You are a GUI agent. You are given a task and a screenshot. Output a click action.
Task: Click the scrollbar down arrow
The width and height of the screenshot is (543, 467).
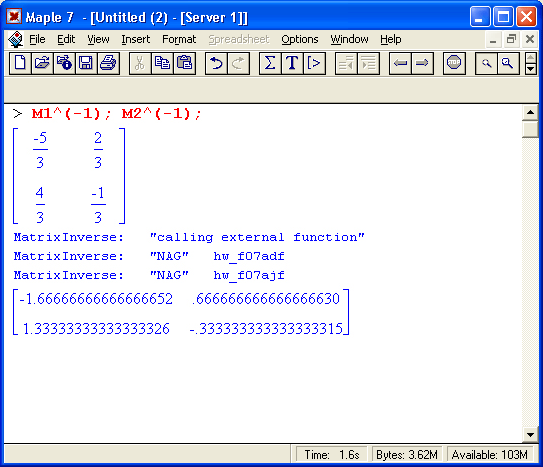[530, 435]
